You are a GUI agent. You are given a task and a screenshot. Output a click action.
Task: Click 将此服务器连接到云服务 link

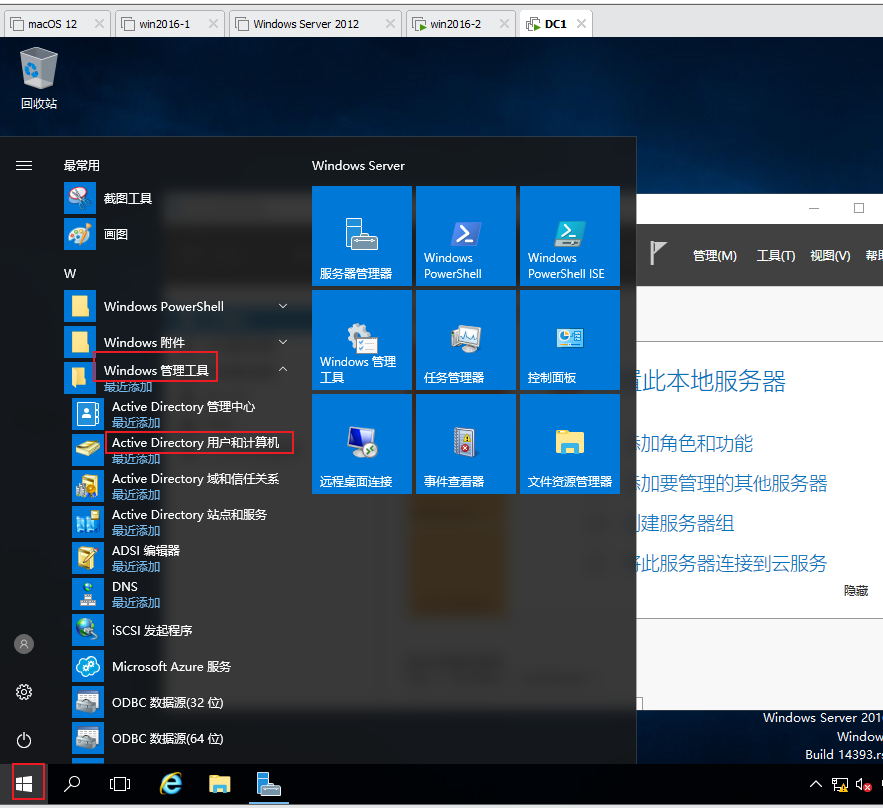tap(732, 564)
